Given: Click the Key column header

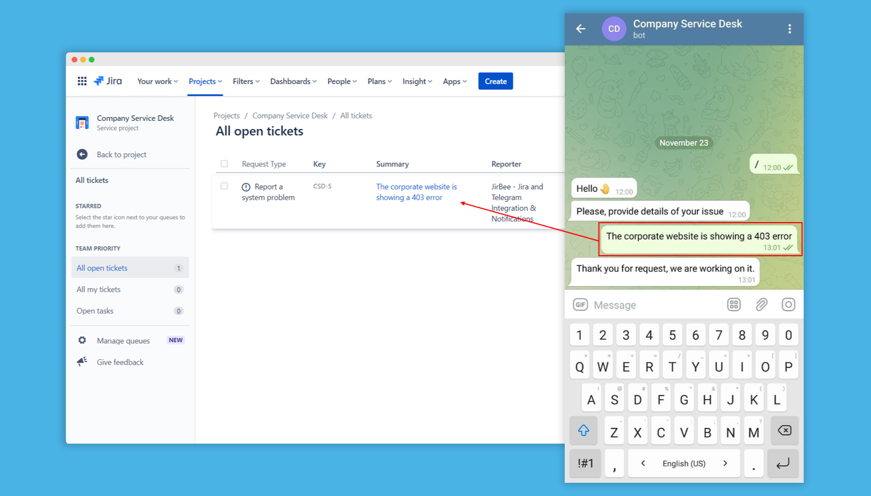Looking at the screenshot, I should [x=319, y=164].
